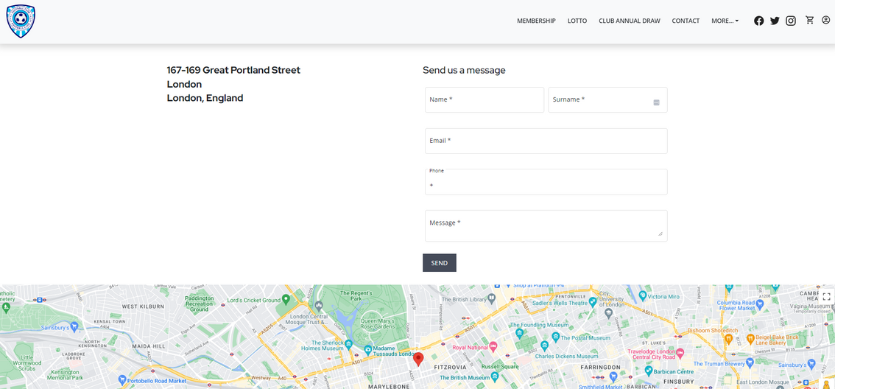Select the British Library marker
The width and height of the screenshot is (870, 389).
491,299
